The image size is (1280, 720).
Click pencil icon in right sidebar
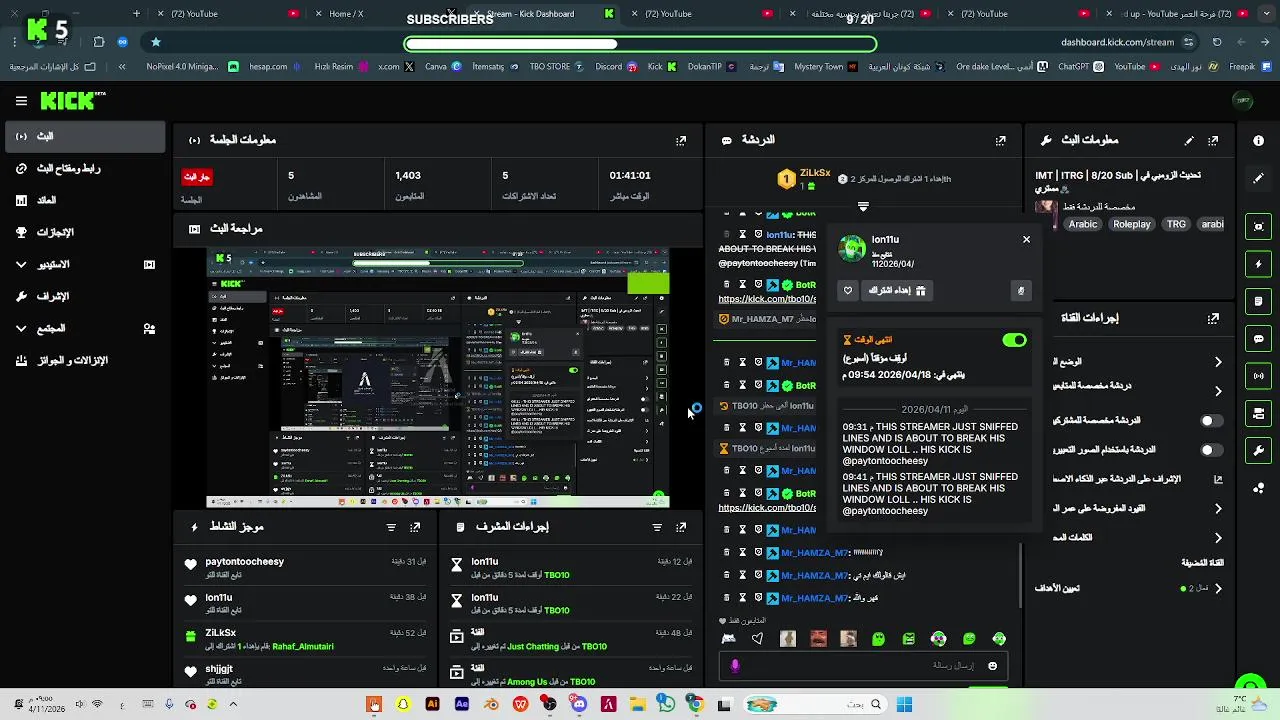pyautogui.click(x=1259, y=178)
